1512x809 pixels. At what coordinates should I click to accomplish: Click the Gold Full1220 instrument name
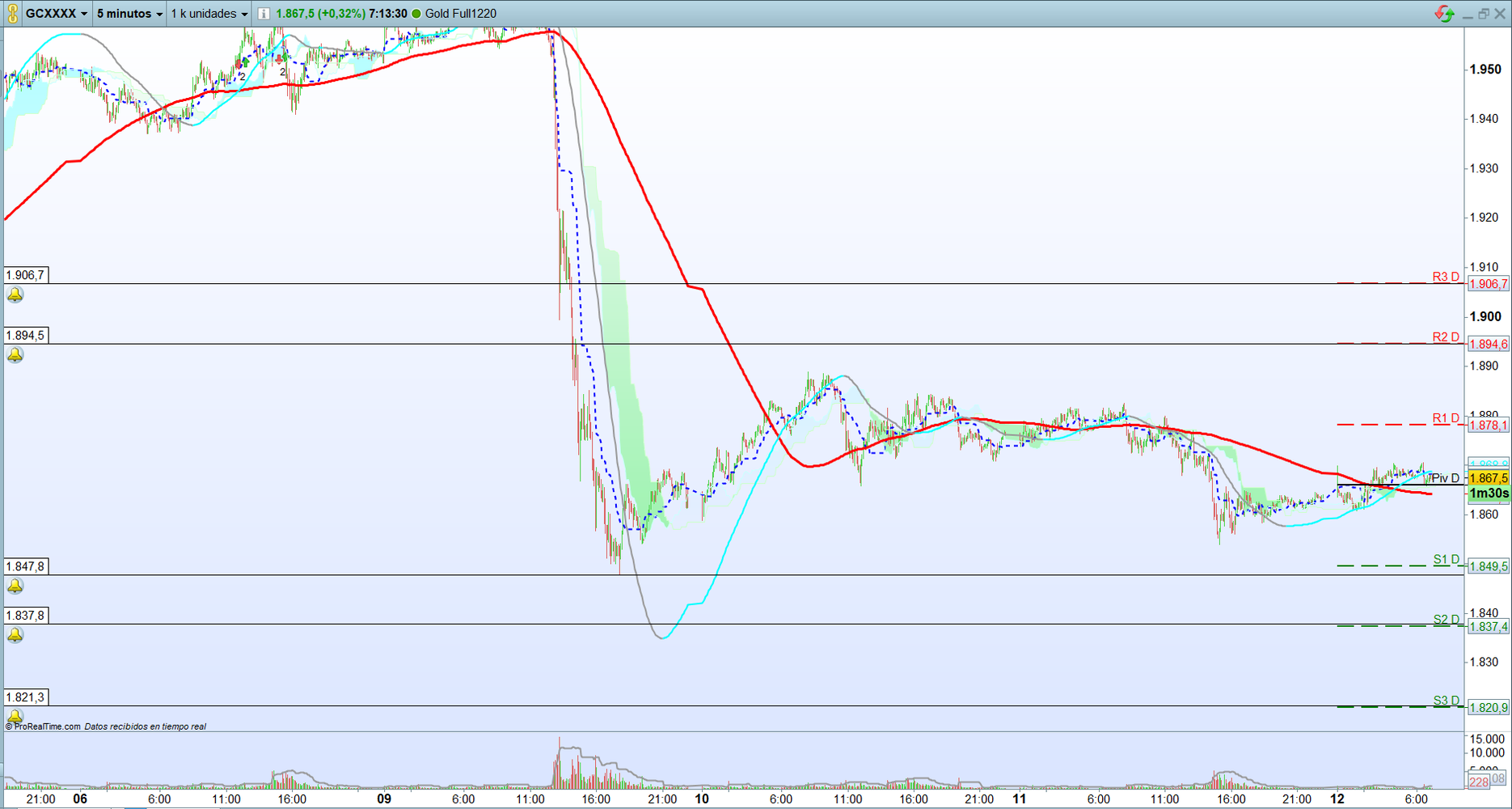pyautogui.click(x=461, y=14)
